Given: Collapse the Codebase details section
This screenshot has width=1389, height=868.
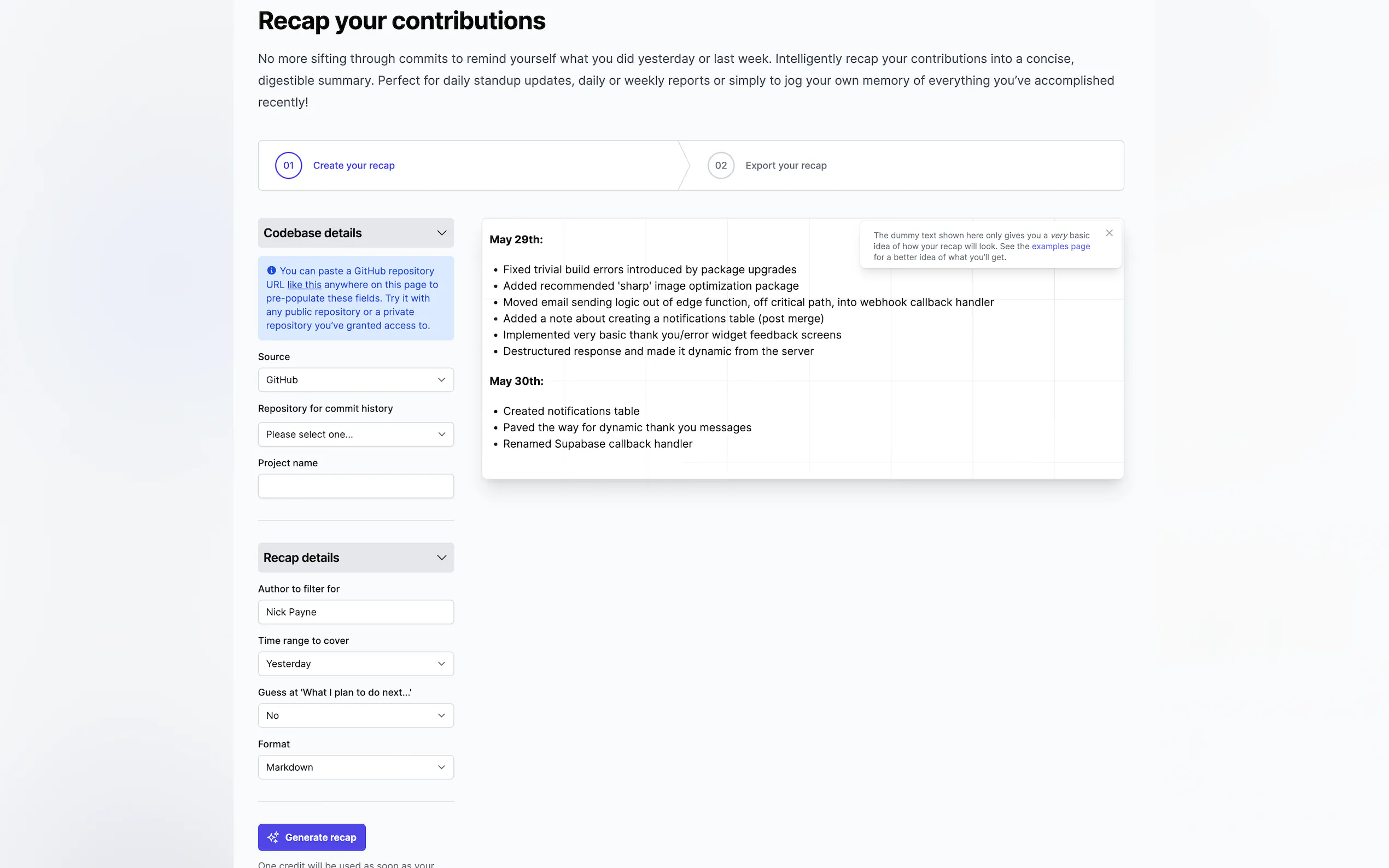Looking at the screenshot, I should pyautogui.click(x=441, y=233).
